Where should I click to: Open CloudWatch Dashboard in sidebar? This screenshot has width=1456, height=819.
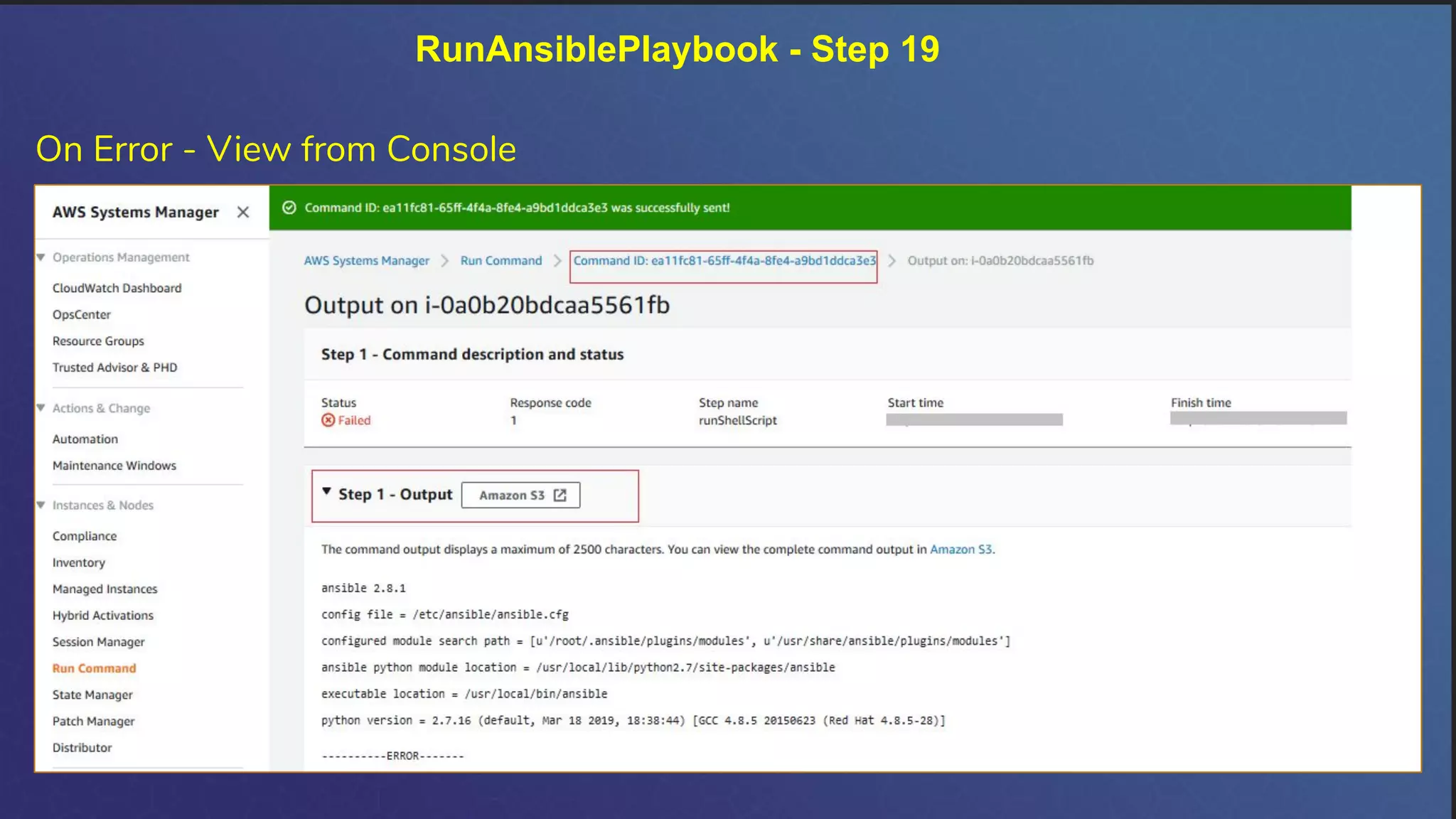117,288
